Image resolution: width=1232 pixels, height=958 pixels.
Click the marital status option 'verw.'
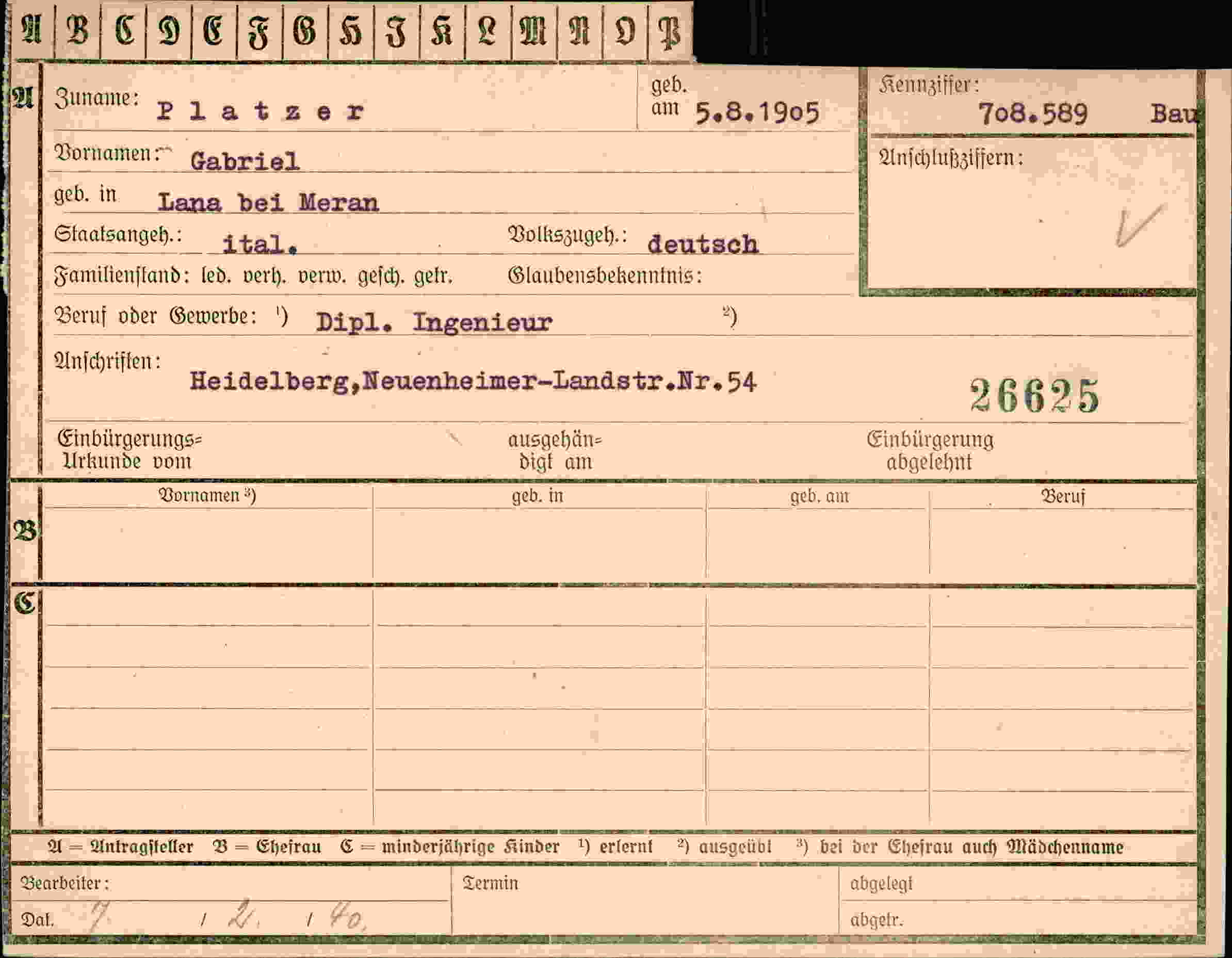coord(322,276)
